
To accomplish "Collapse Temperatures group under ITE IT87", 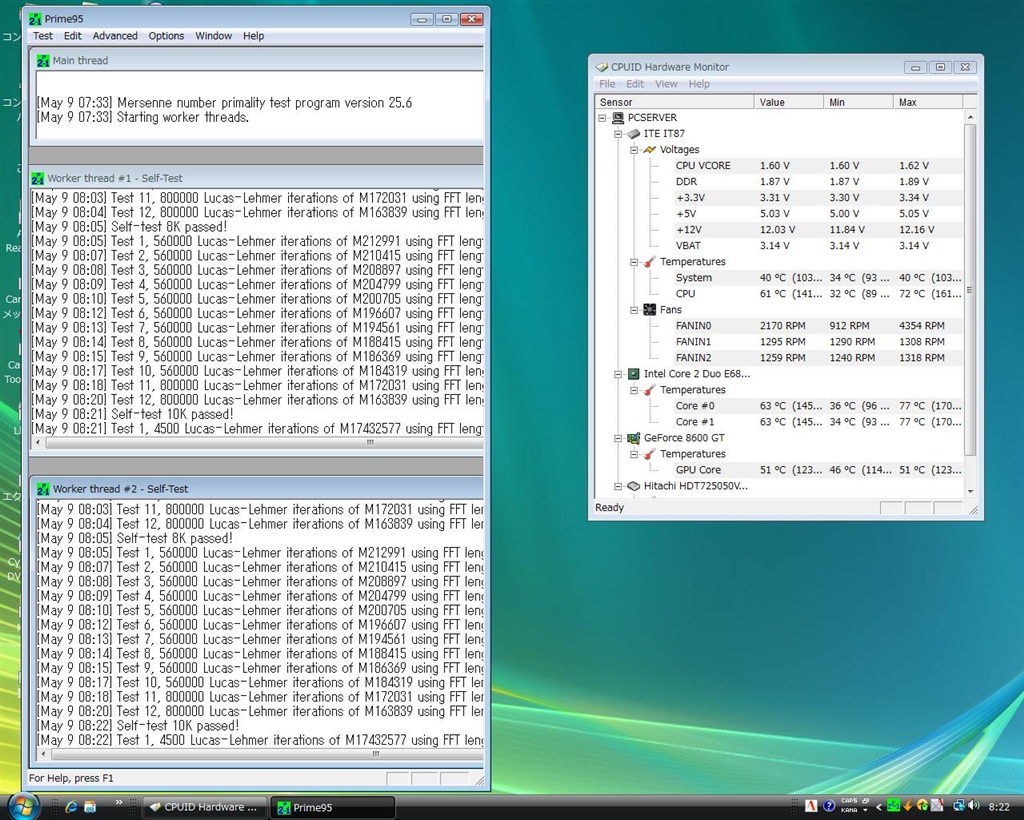I will pos(633,262).
